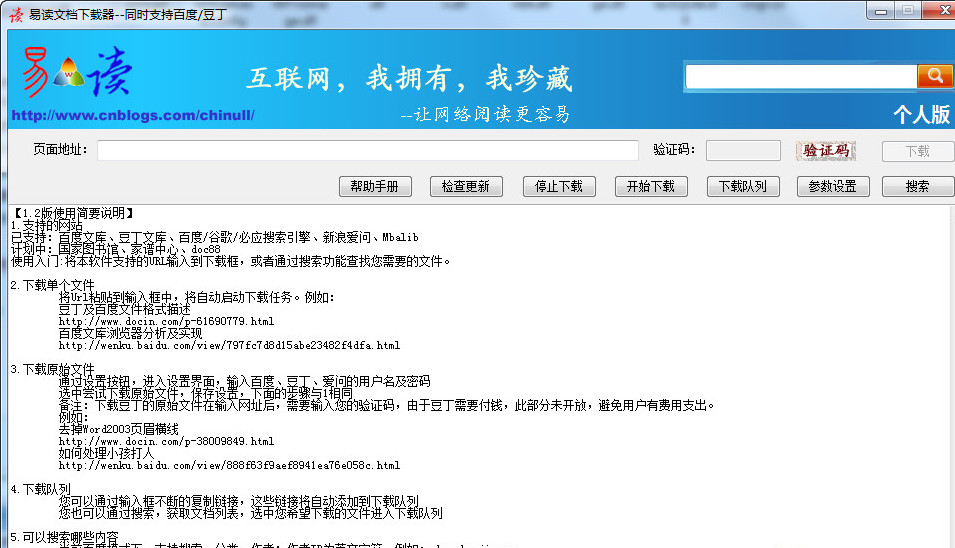The image size is (955, 548).
Task: Close the 易读文档下载器 window
Action: coord(941,11)
